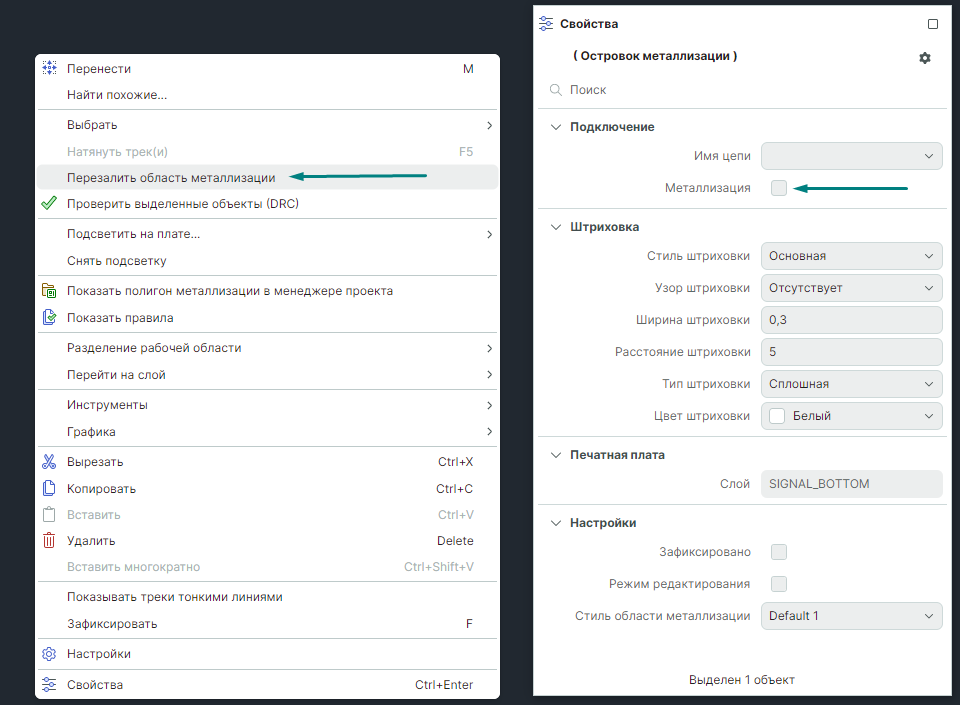The width and height of the screenshot is (960, 705).
Task: Click Снять подсветку entry
Action: pyautogui.click(x=117, y=261)
